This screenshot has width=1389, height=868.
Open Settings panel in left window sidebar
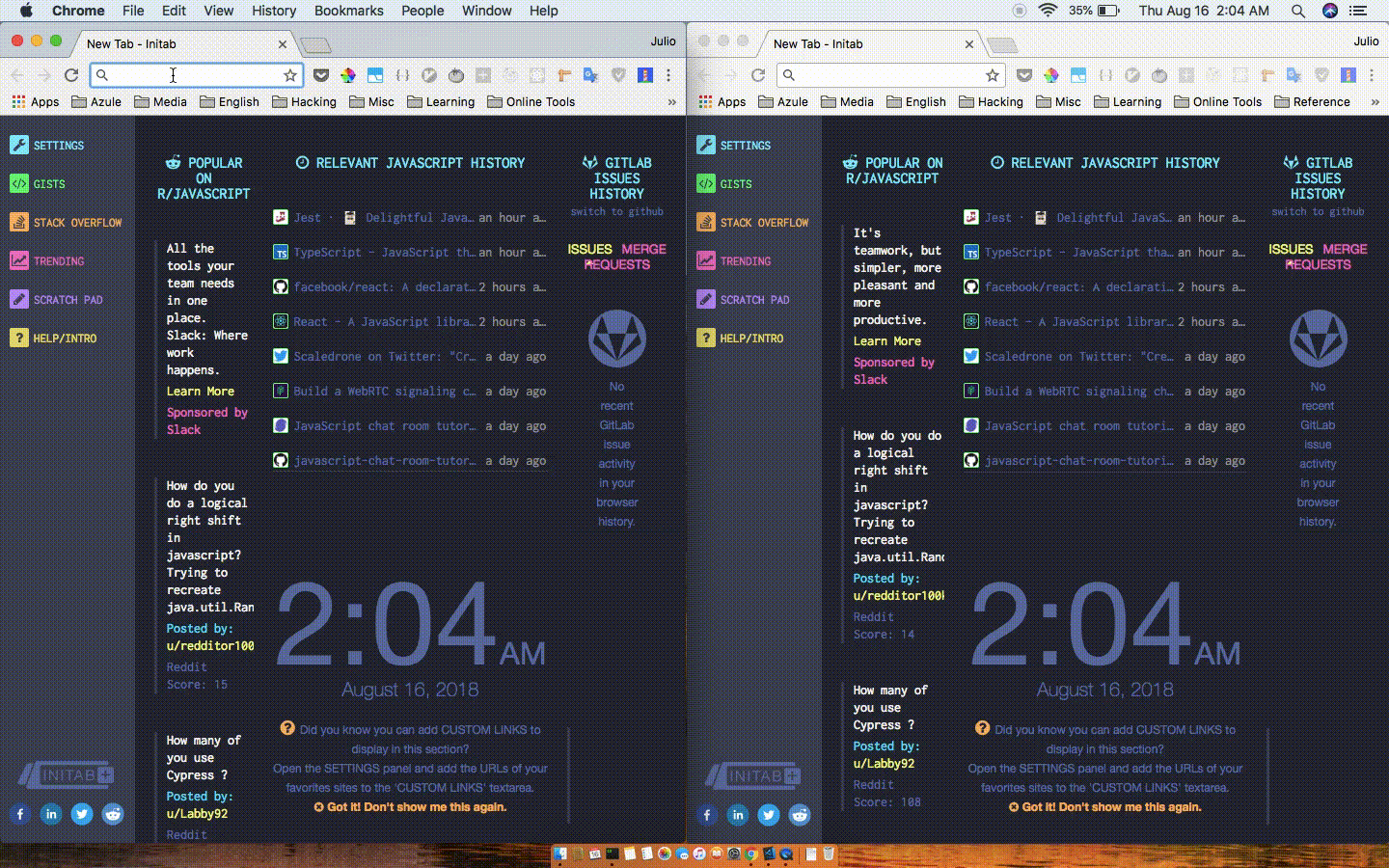(x=47, y=146)
